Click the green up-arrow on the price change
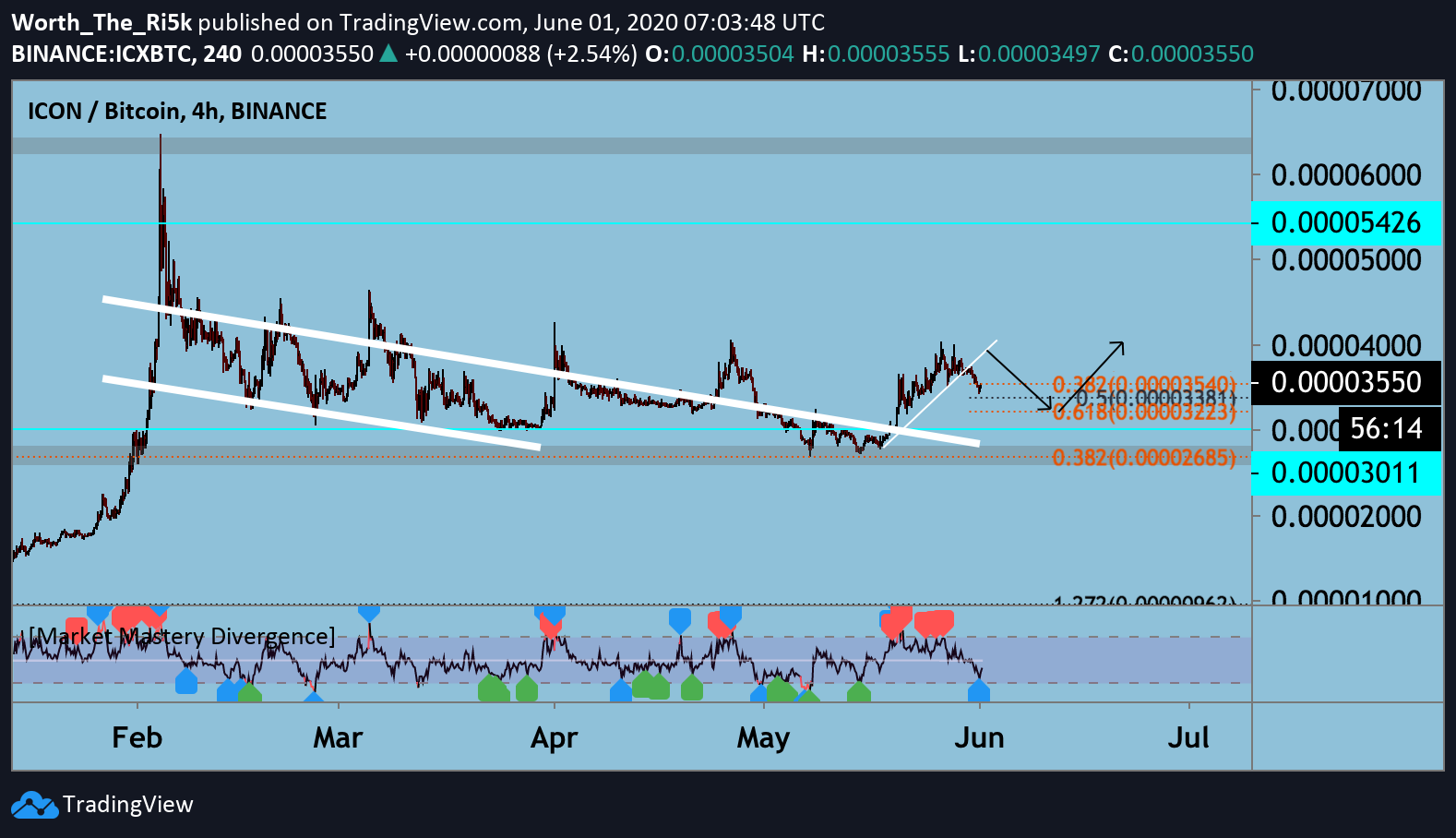 (388, 54)
